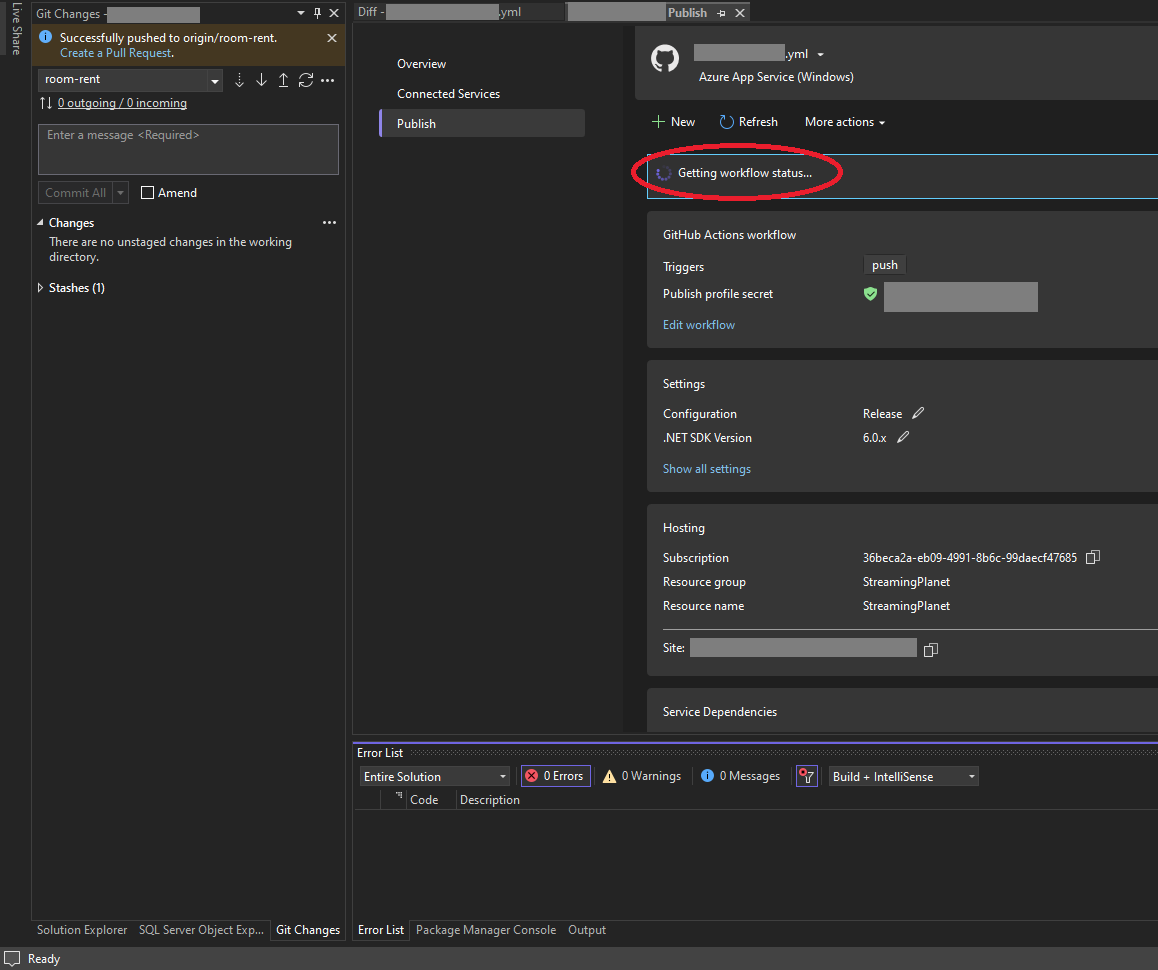Edit the .NET SDK Version with the pencil icon
This screenshot has height=970, width=1158.
(x=902, y=437)
